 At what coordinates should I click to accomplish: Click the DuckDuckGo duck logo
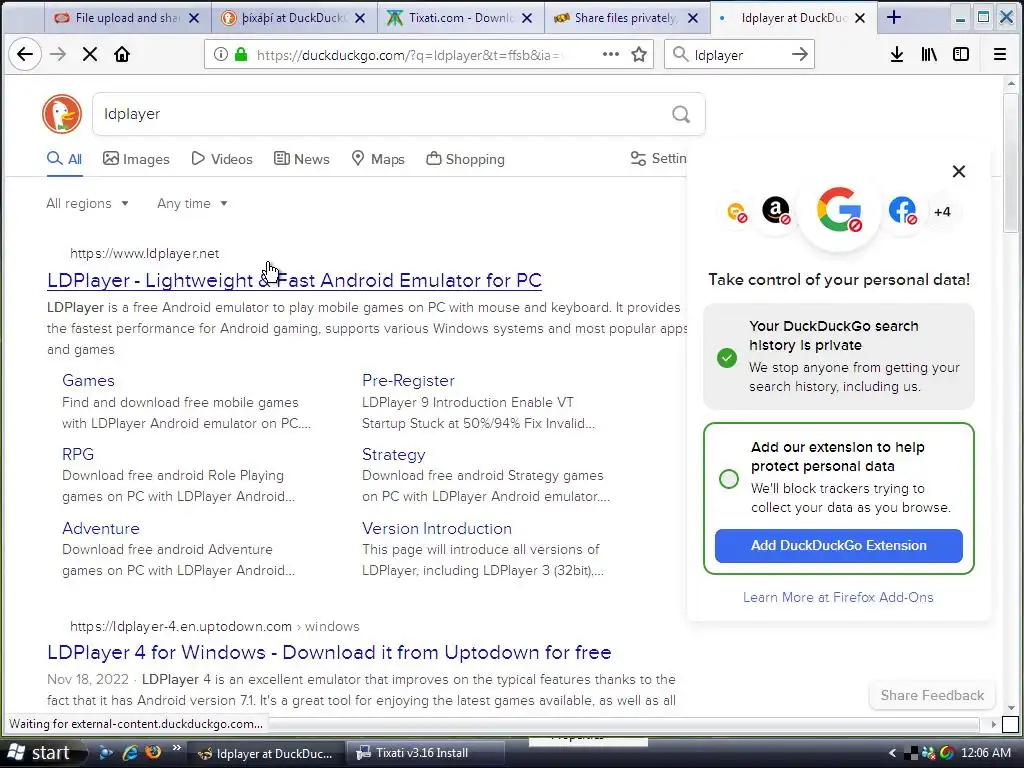pos(62,114)
